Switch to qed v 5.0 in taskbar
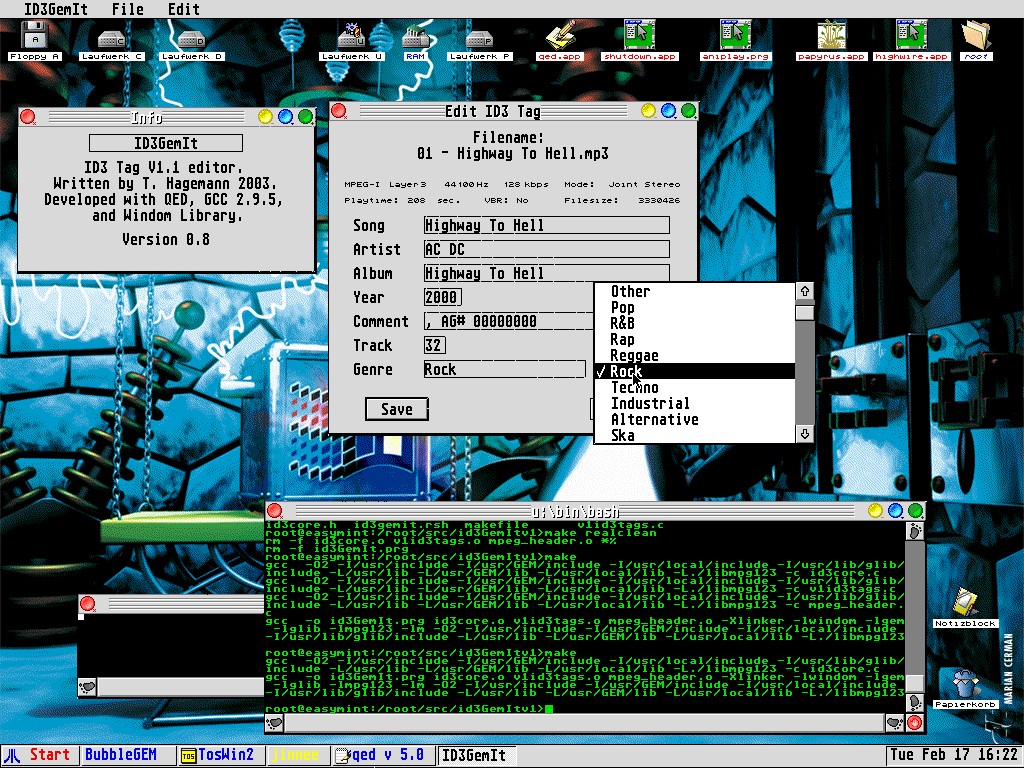 click(383, 755)
